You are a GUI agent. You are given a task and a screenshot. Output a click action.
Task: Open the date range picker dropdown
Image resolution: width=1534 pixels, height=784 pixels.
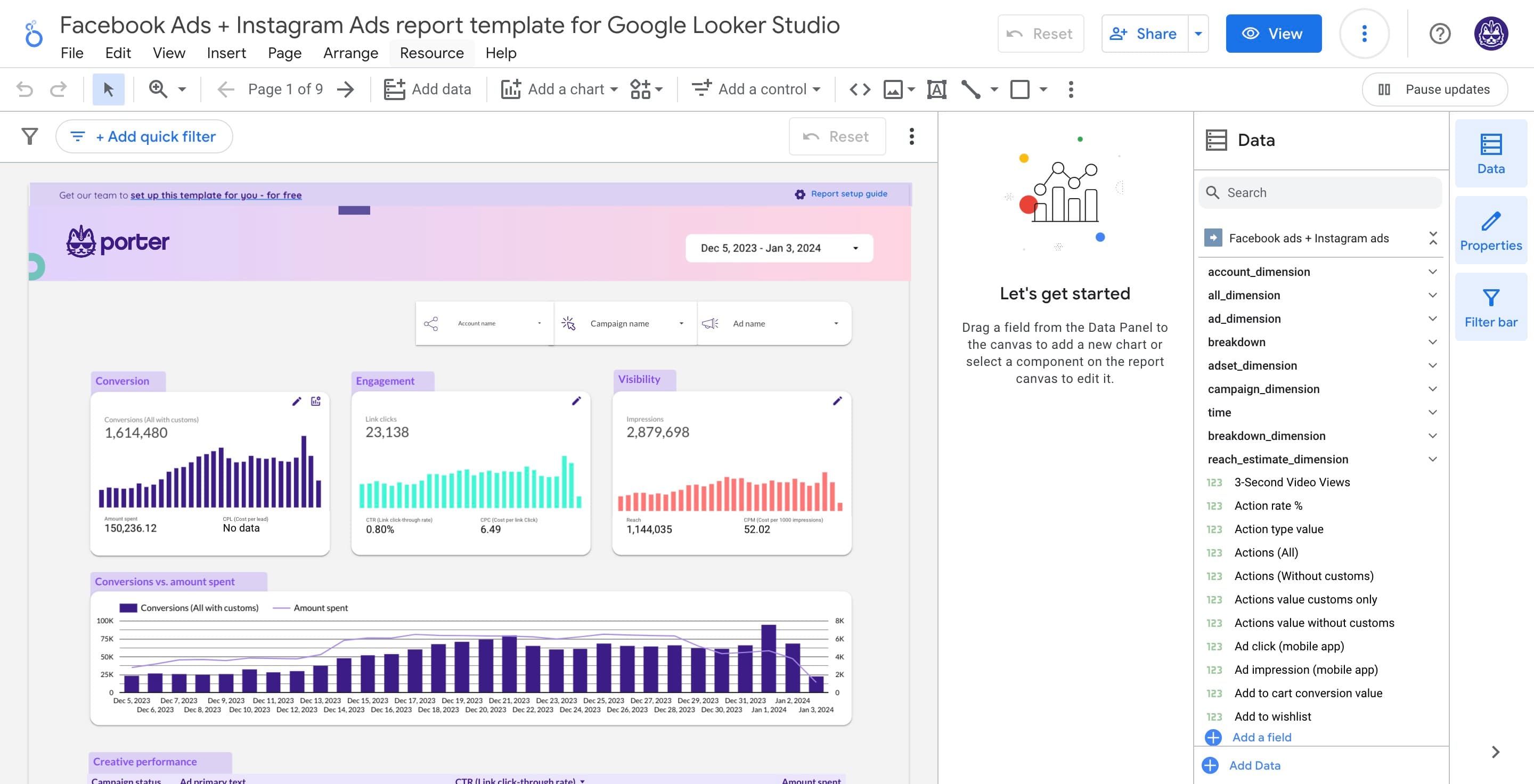pyautogui.click(x=779, y=248)
